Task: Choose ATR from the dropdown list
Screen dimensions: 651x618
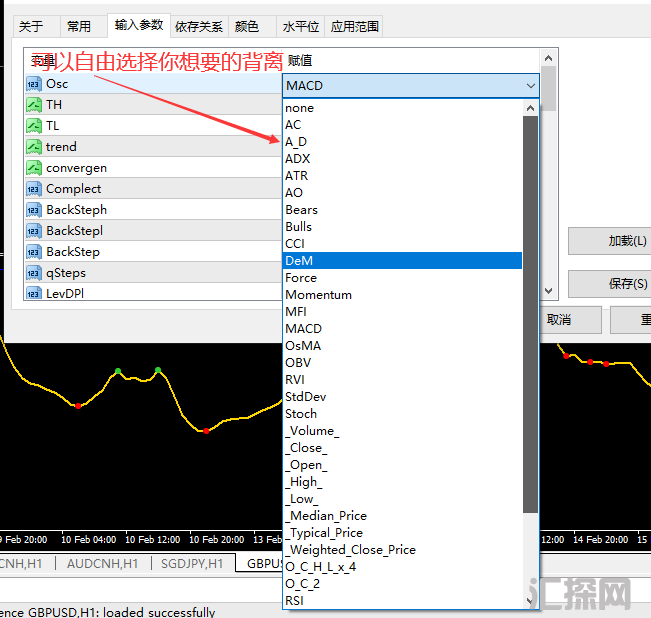Action: click(402, 176)
